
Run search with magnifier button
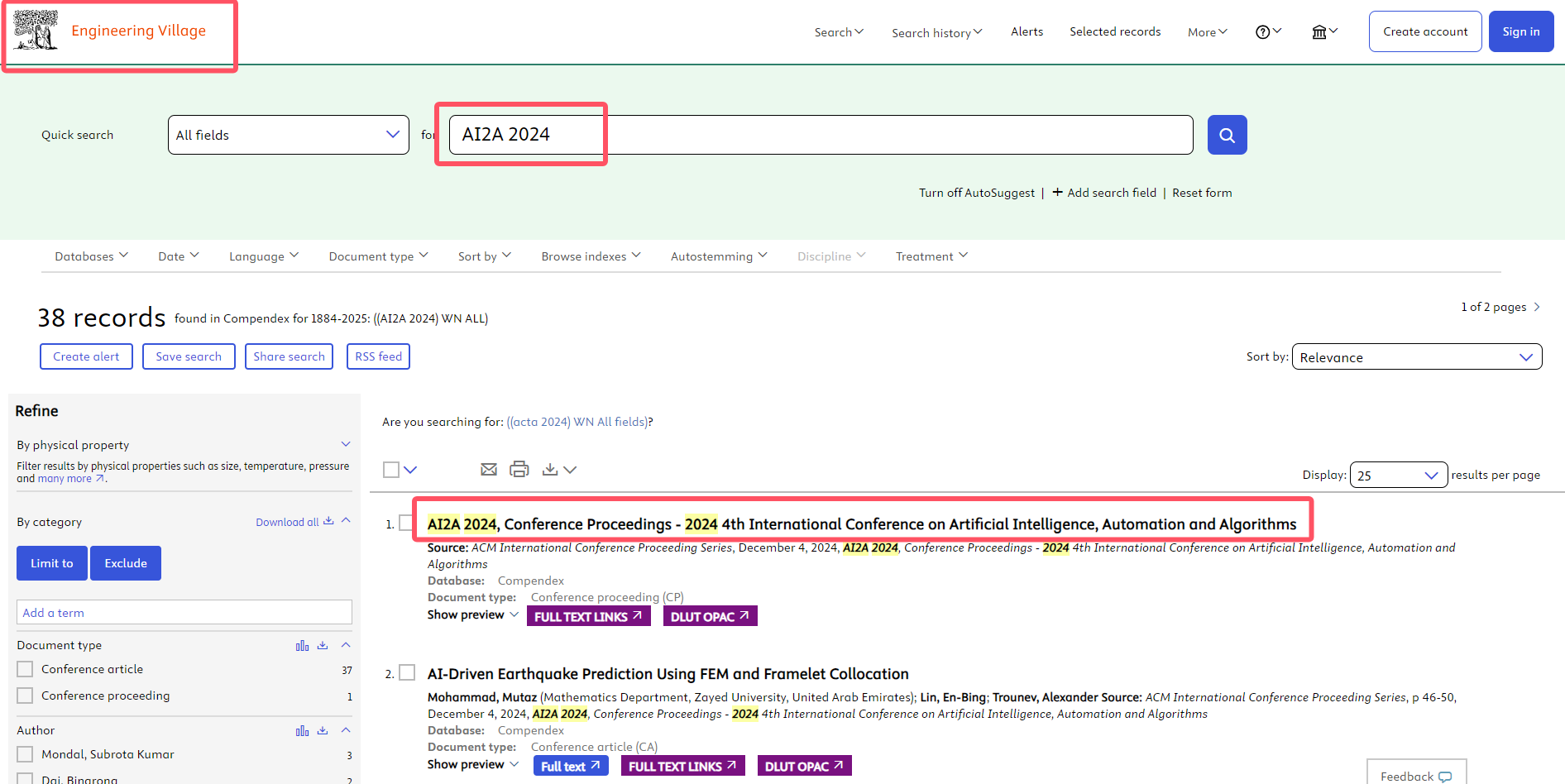1227,135
